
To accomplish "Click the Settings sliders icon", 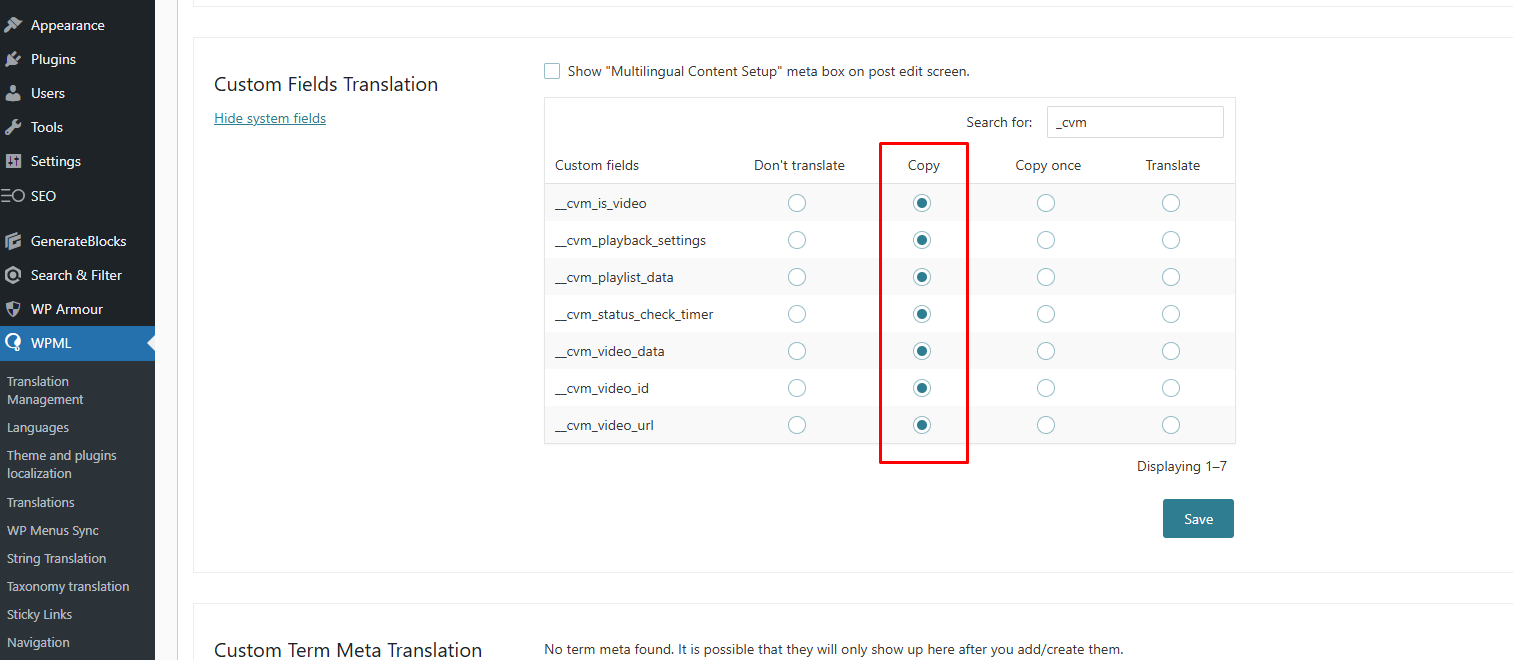I will pos(13,161).
